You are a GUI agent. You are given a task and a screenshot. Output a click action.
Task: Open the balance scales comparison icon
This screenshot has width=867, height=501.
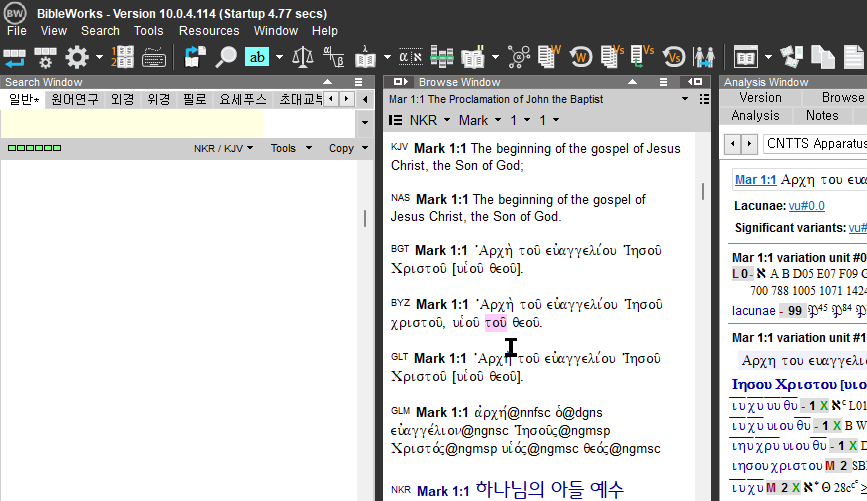click(302, 57)
